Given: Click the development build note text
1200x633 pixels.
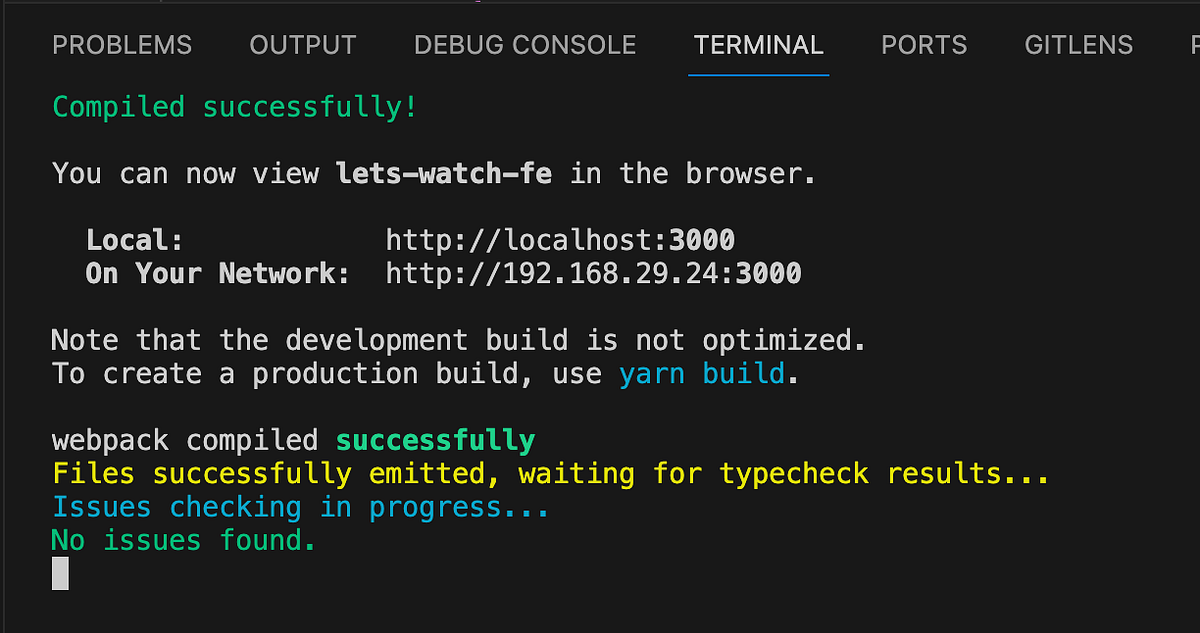Looking at the screenshot, I should [x=458, y=339].
